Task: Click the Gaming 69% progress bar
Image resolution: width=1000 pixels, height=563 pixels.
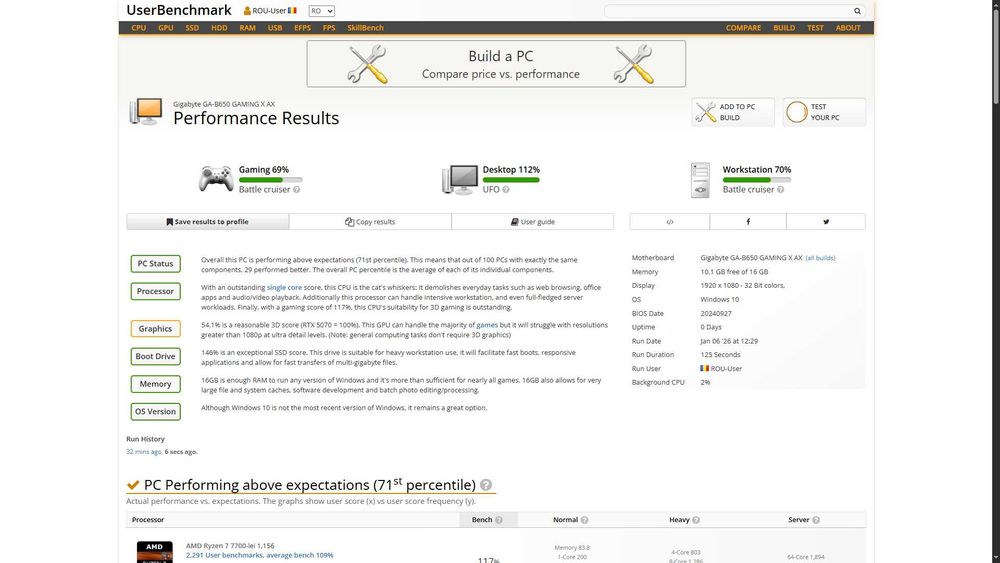Action: coord(270,180)
